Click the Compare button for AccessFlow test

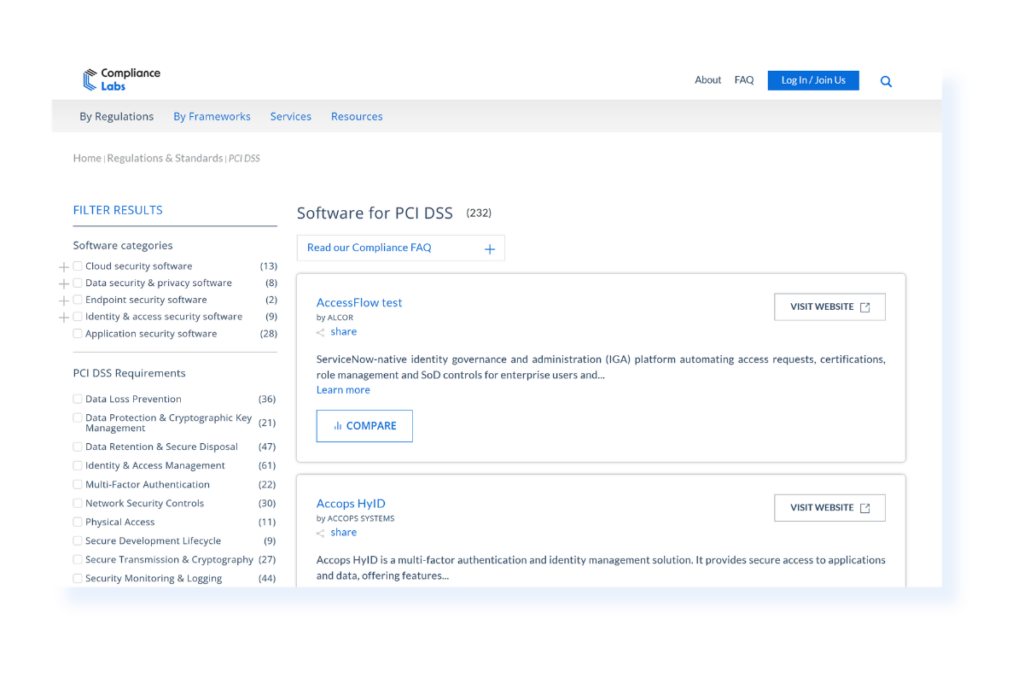364,426
